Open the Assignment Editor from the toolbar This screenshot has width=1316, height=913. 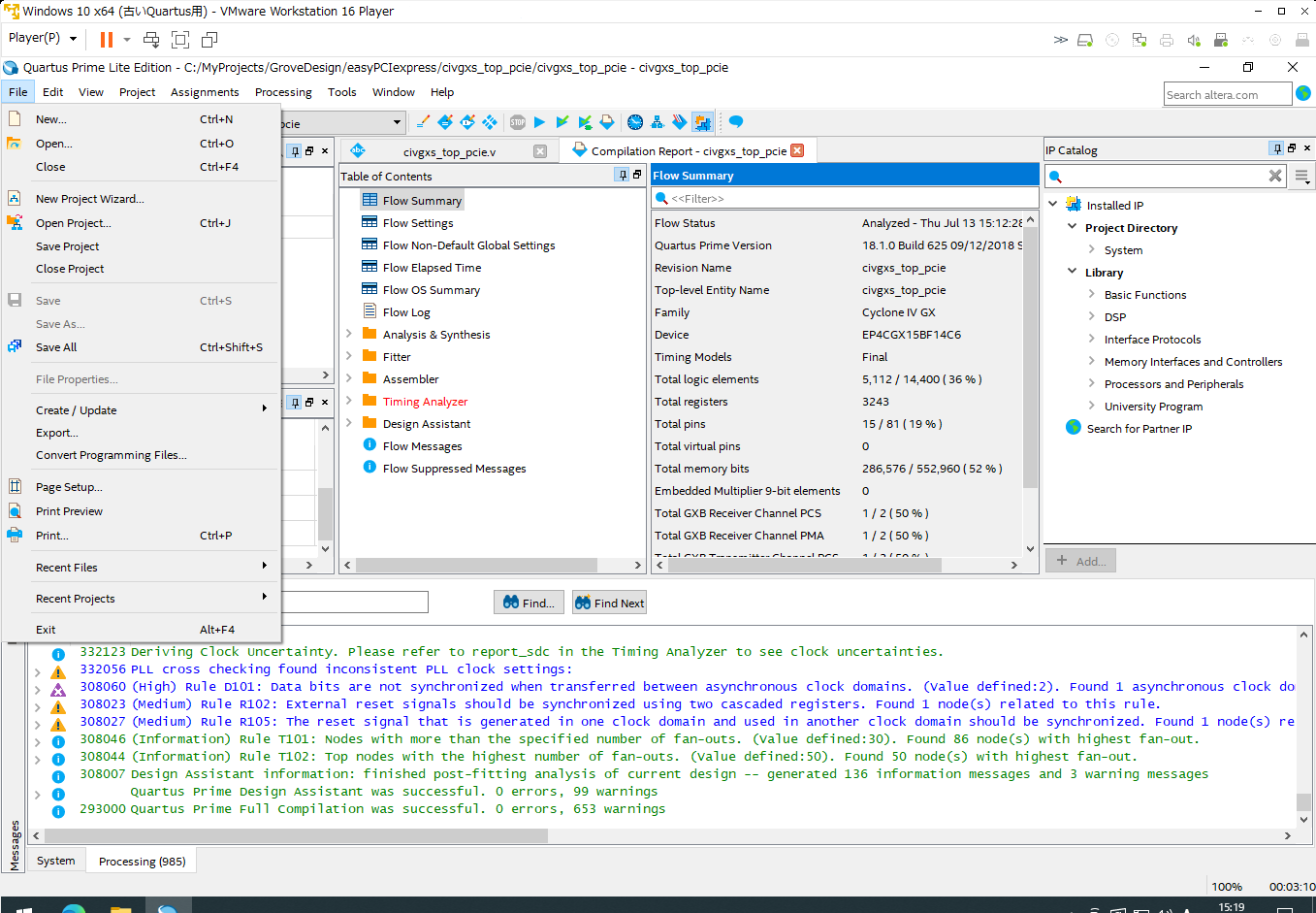(x=445, y=122)
